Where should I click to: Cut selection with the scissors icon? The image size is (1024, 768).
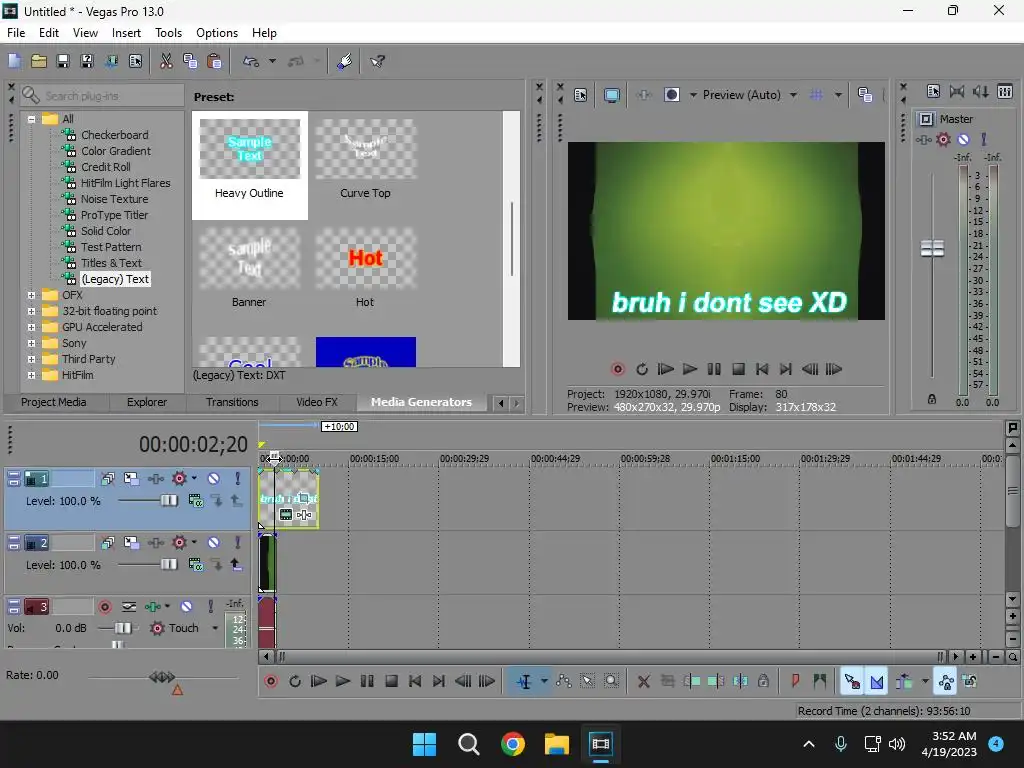[x=166, y=61]
